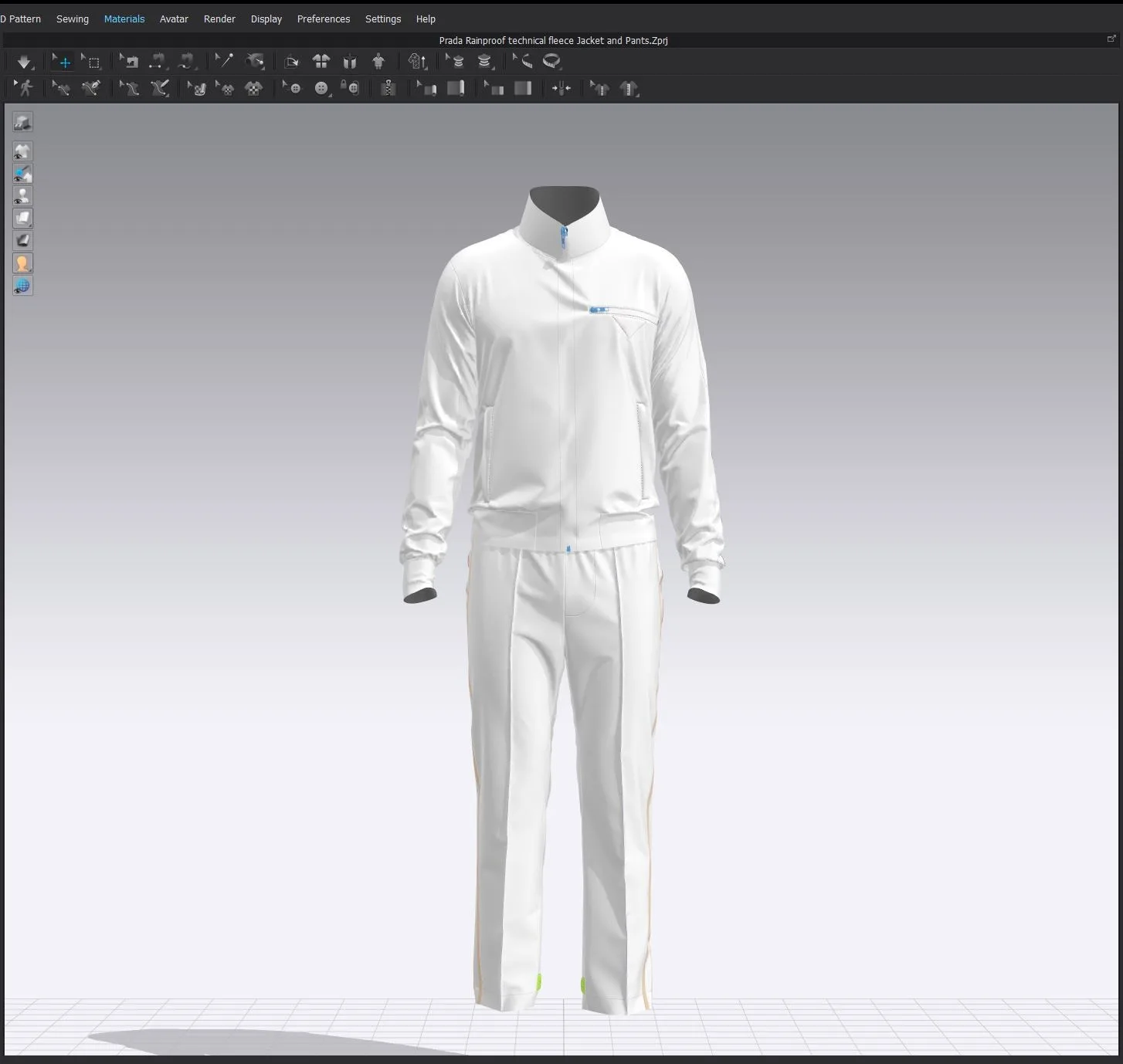Open the Help menu

[x=426, y=19]
